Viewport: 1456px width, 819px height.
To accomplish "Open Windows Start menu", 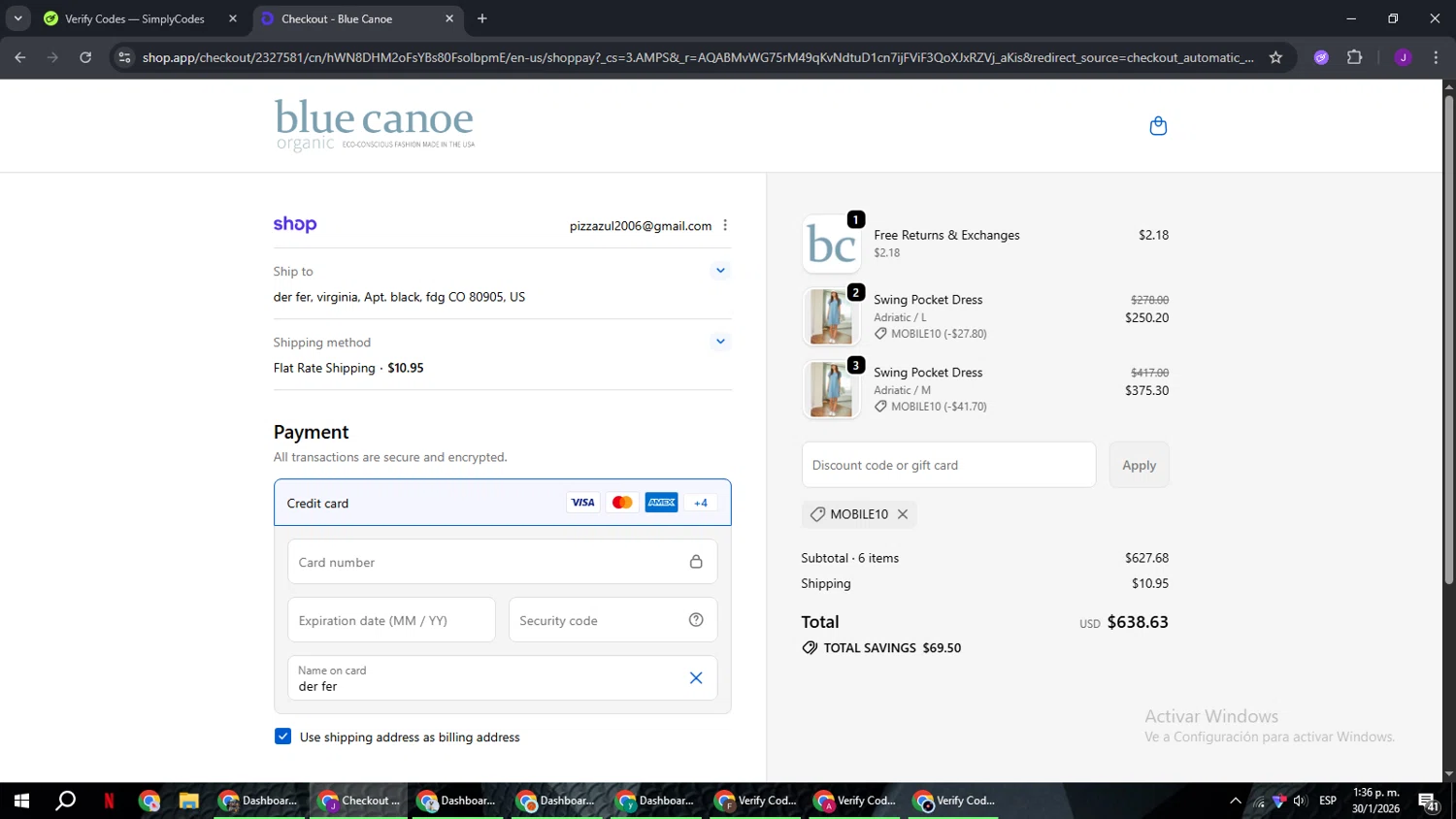I will click(x=21, y=801).
